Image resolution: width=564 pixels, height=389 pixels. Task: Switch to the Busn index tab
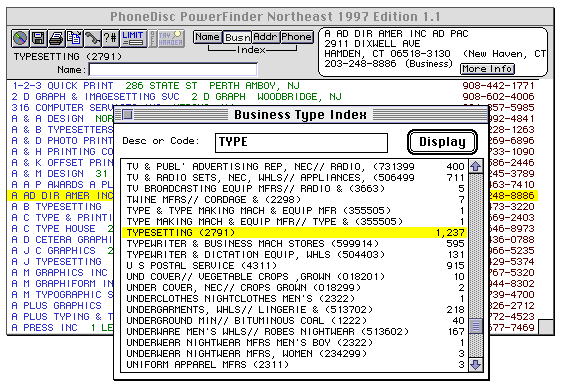(237, 37)
